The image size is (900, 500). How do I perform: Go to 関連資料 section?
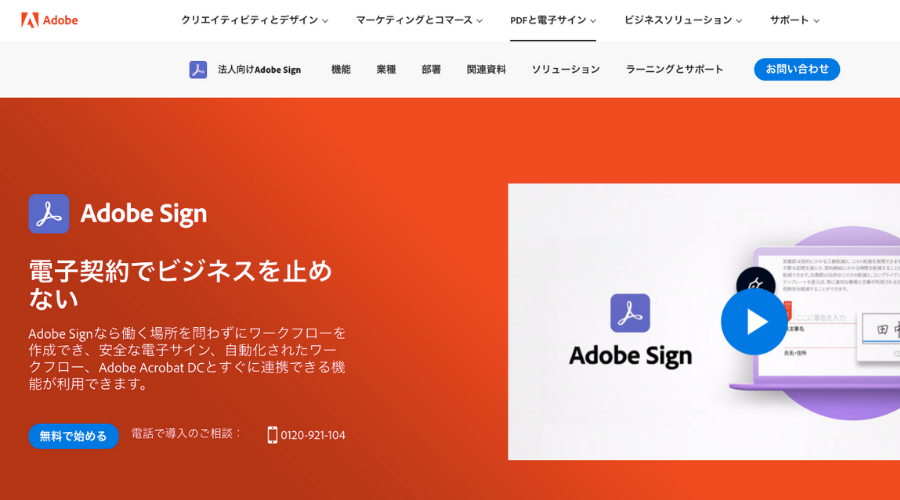[x=486, y=69]
